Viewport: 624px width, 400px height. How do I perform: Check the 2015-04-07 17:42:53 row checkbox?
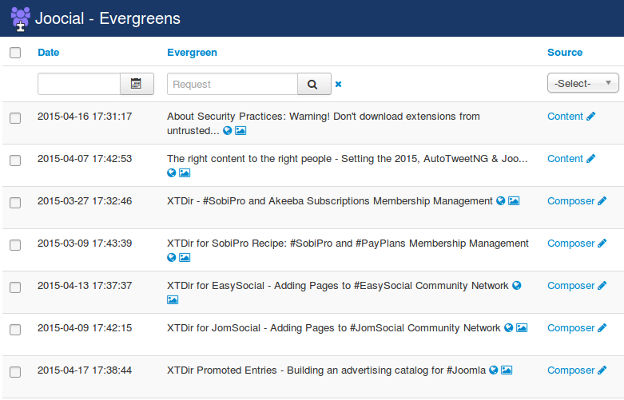pyautogui.click(x=15, y=160)
